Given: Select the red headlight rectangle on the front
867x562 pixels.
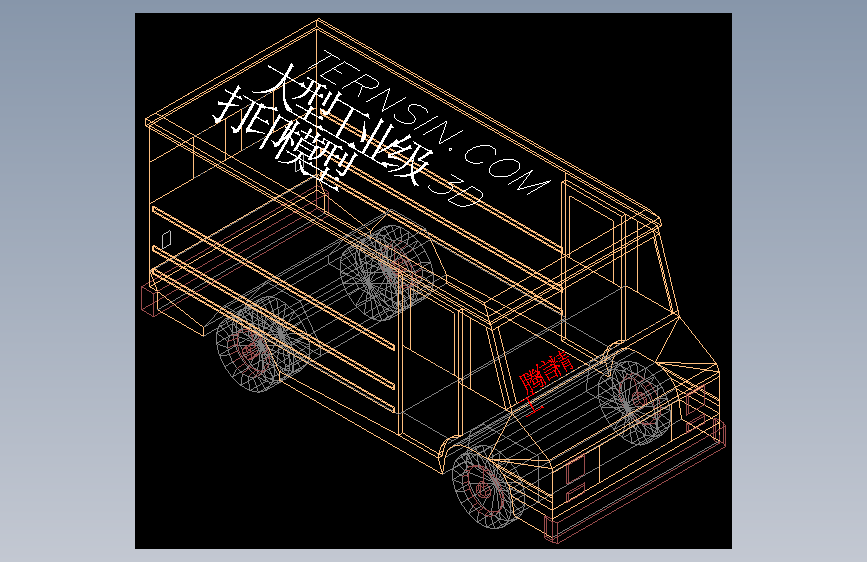Looking at the screenshot, I should (x=576, y=469).
